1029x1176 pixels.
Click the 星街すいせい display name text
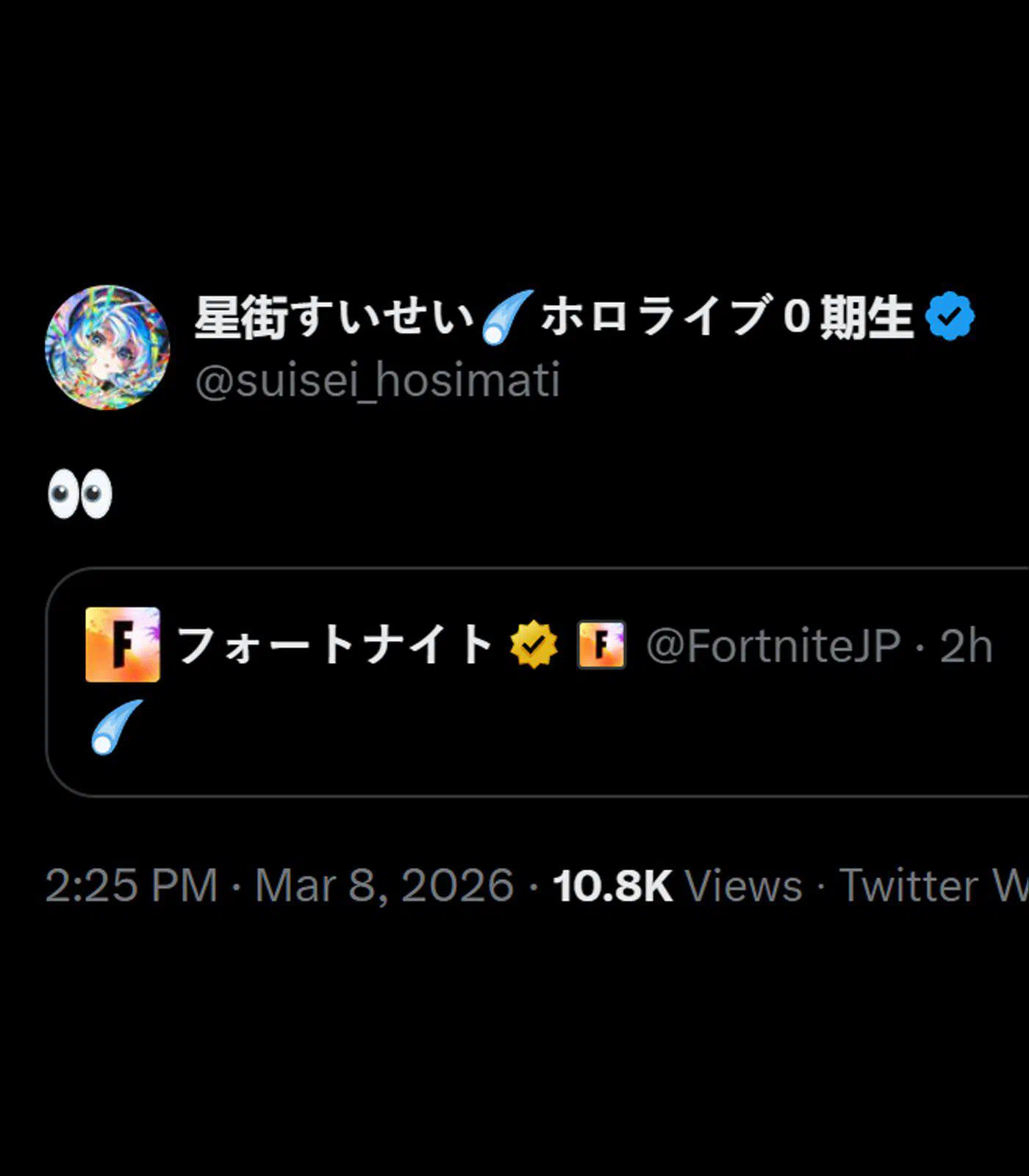pyautogui.click(x=334, y=318)
